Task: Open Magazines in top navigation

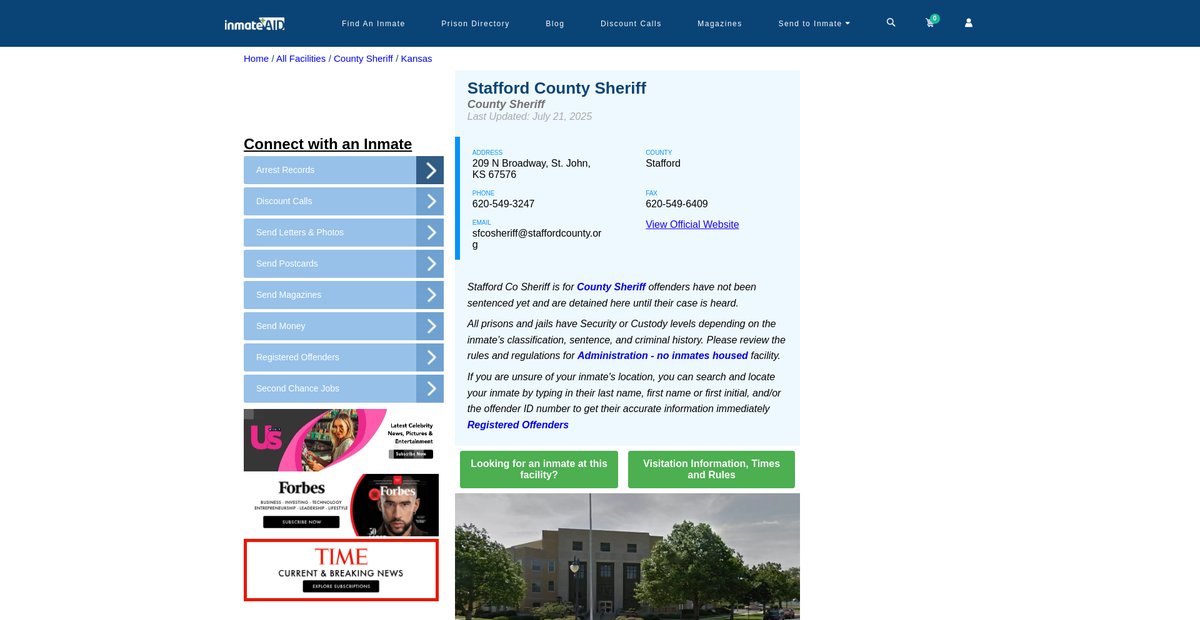Action: click(720, 23)
